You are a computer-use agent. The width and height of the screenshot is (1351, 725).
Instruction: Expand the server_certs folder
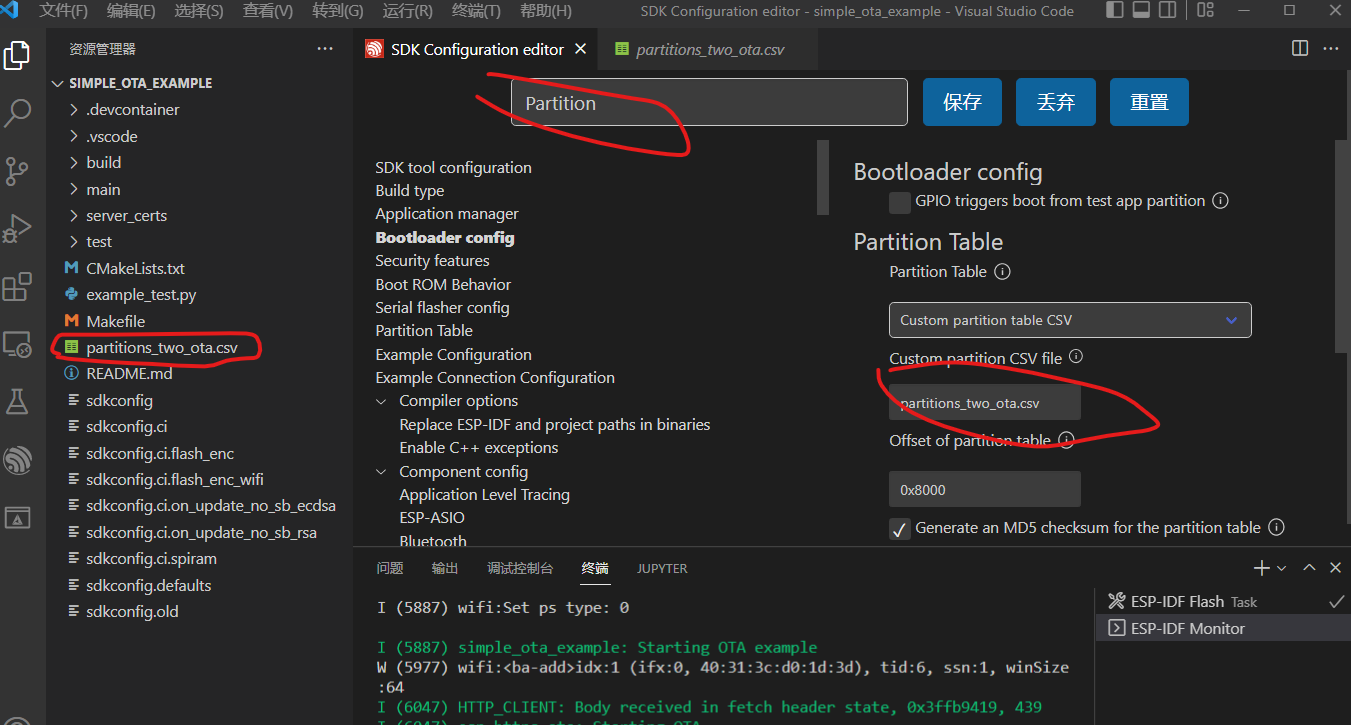click(x=74, y=216)
